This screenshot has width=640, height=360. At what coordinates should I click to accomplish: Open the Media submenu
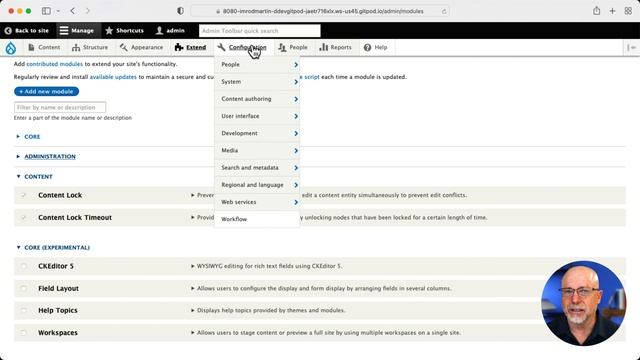click(x=257, y=150)
